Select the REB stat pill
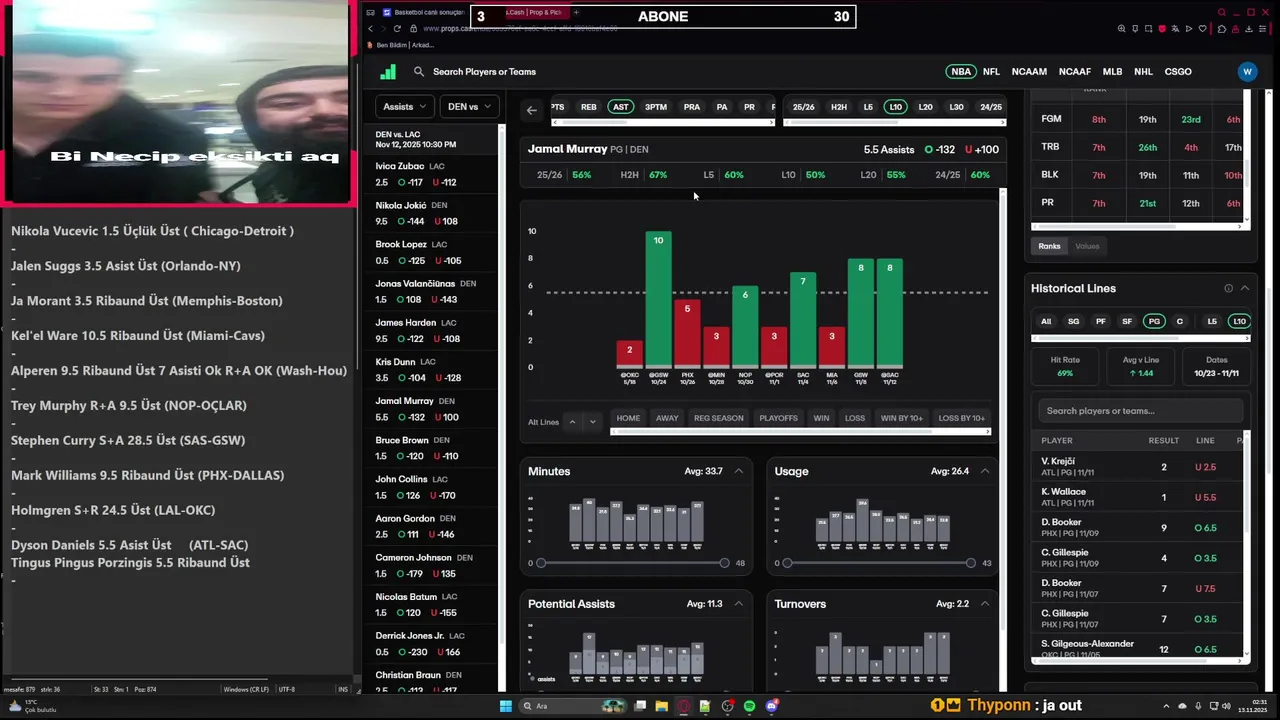This screenshot has height=720, width=1280. [x=589, y=107]
